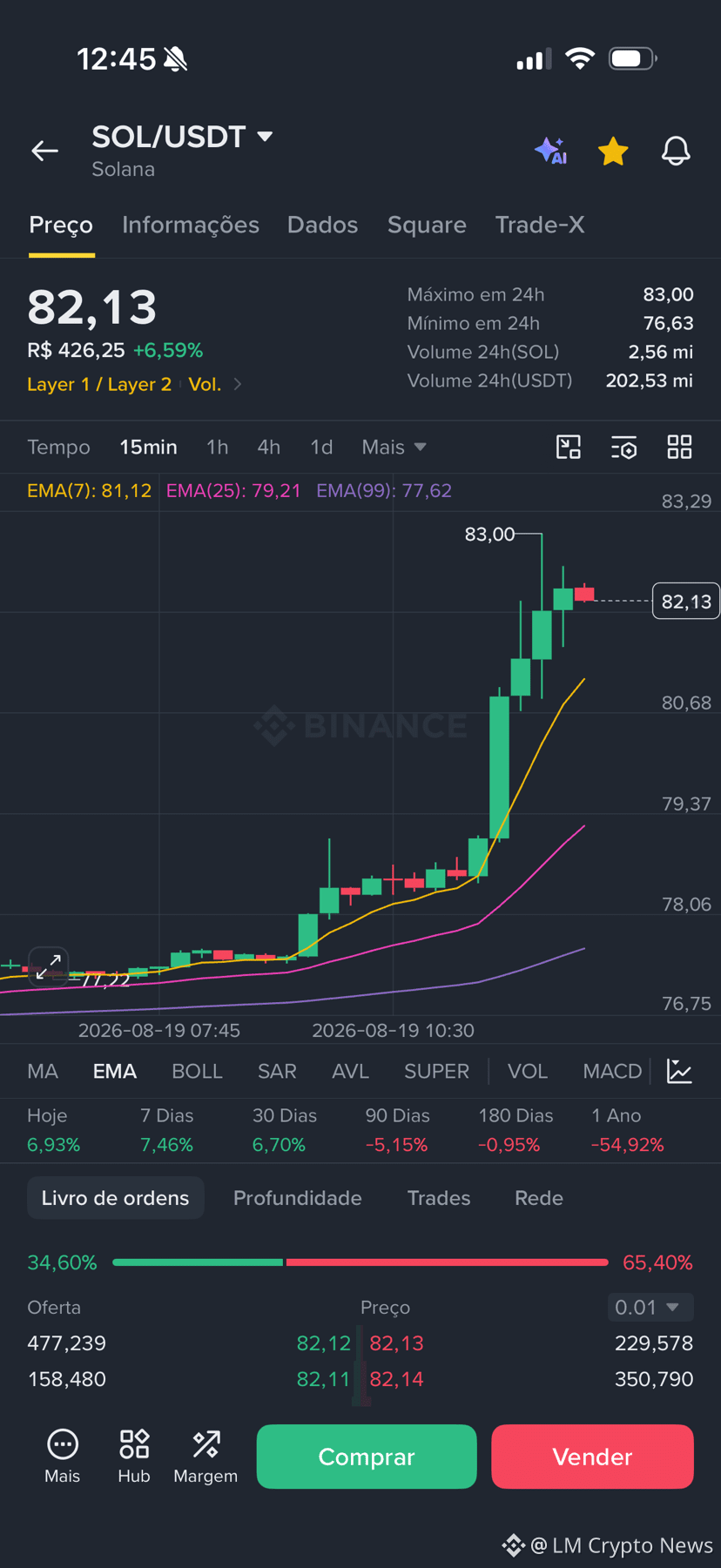
Task: Select the 15min interval
Action: [x=148, y=447]
